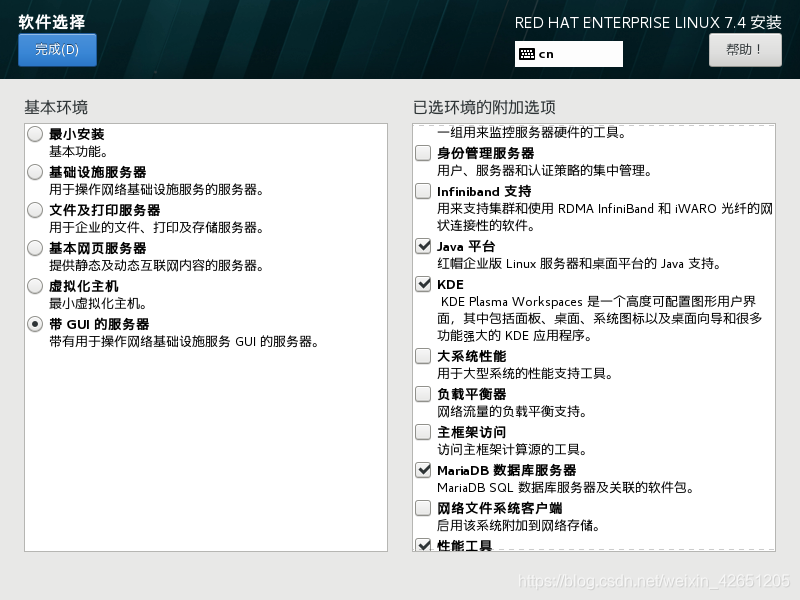The height and width of the screenshot is (600, 800).
Task: Uncheck the Java 平台 checkbox
Action: tap(423, 246)
